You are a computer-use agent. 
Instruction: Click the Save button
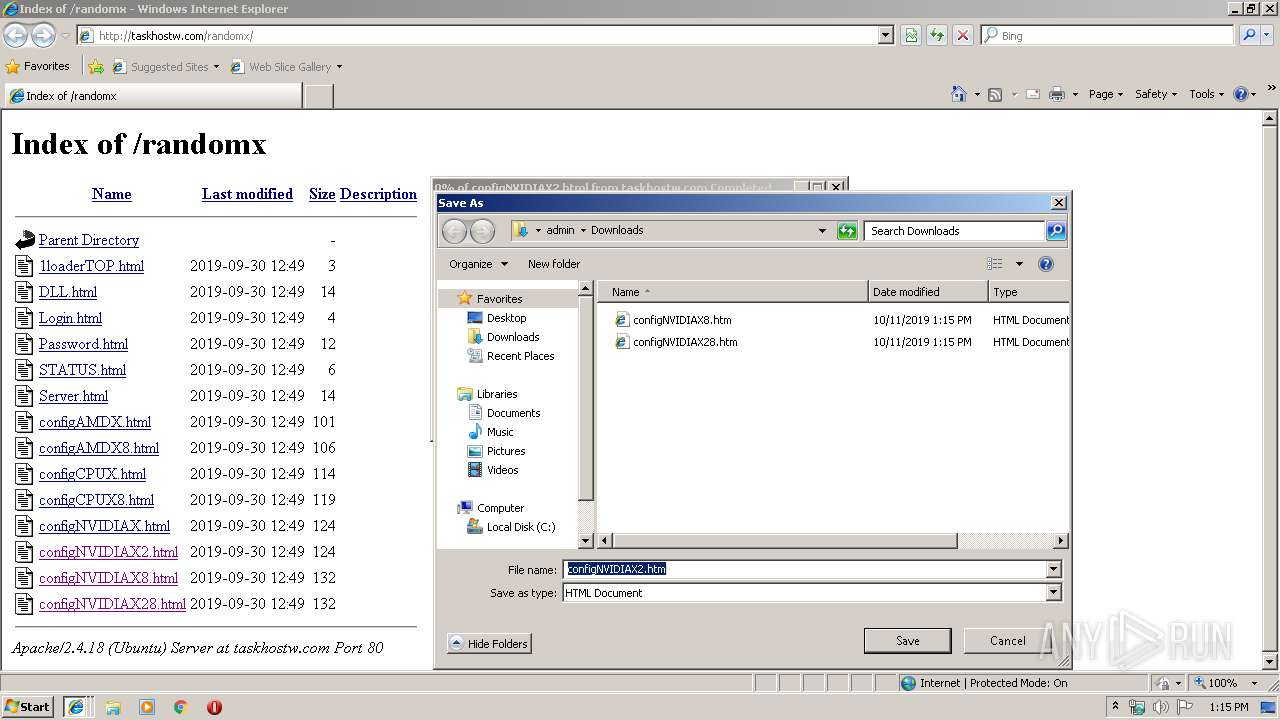[908, 641]
